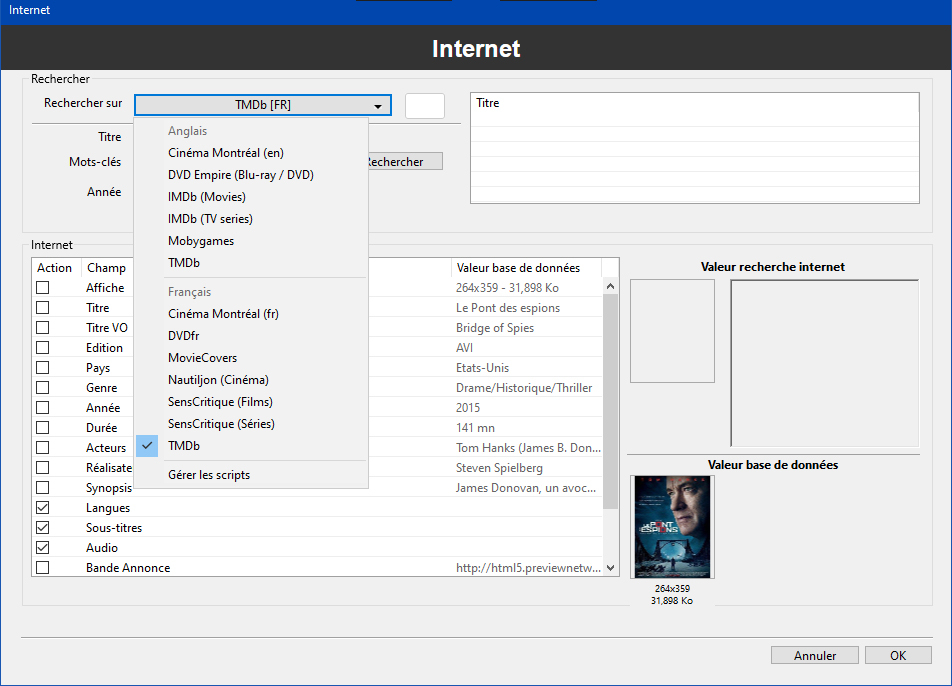Pick IMDb (TV series) from the menu
Screen dimensions: 952x686
coord(210,219)
